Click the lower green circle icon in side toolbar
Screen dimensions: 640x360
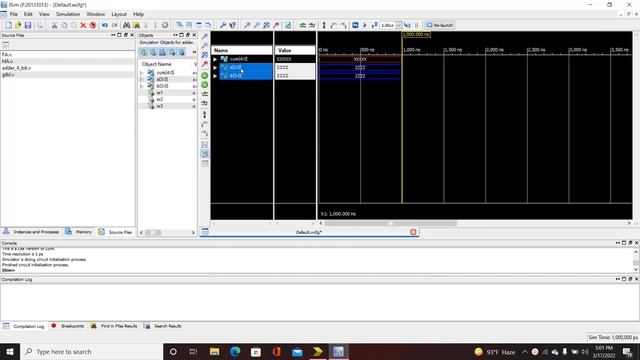tap(205, 85)
